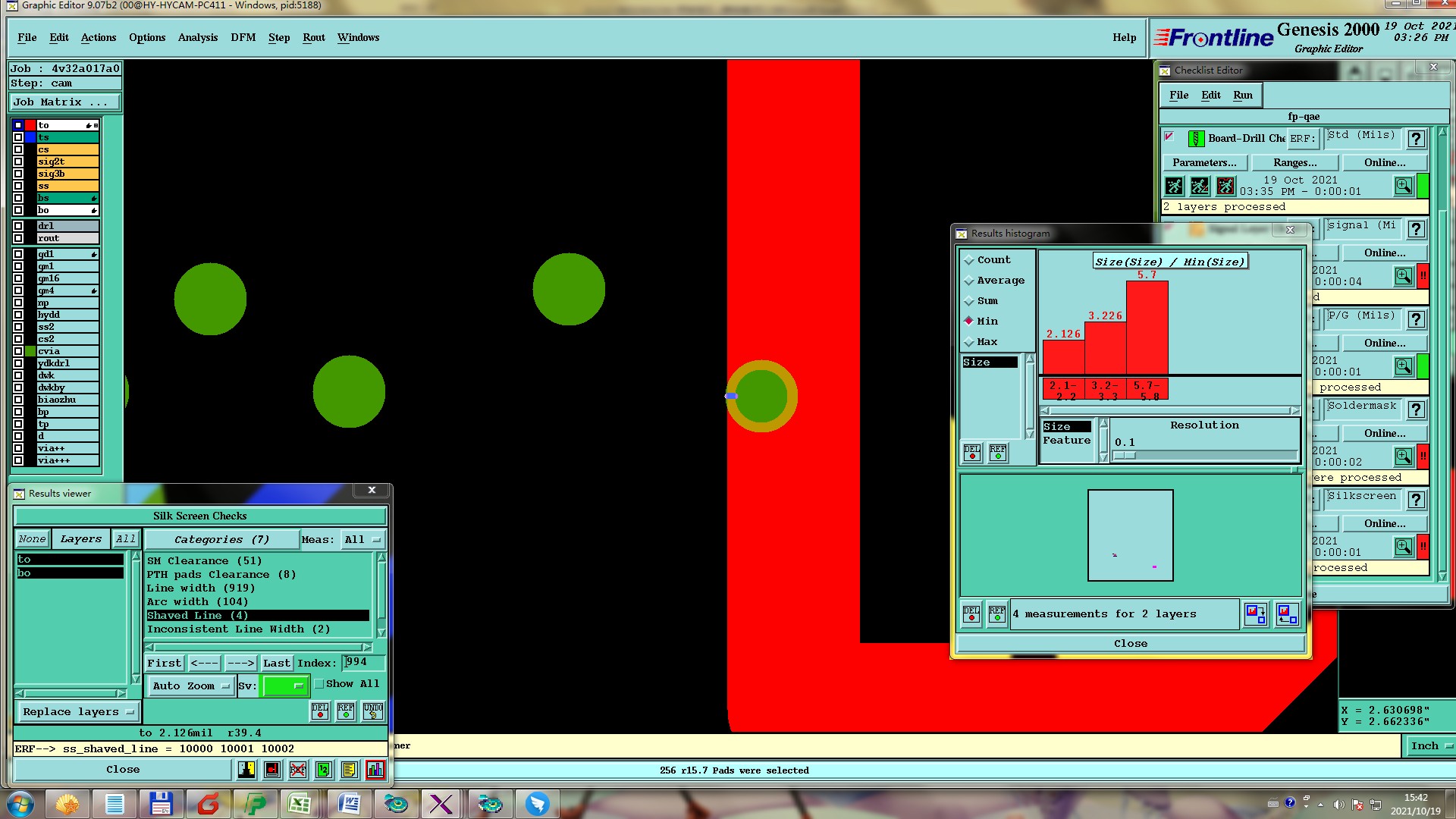Click the Board-Drill check help question mark
Viewport: 1456px width, 819px height.
click(x=1416, y=139)
